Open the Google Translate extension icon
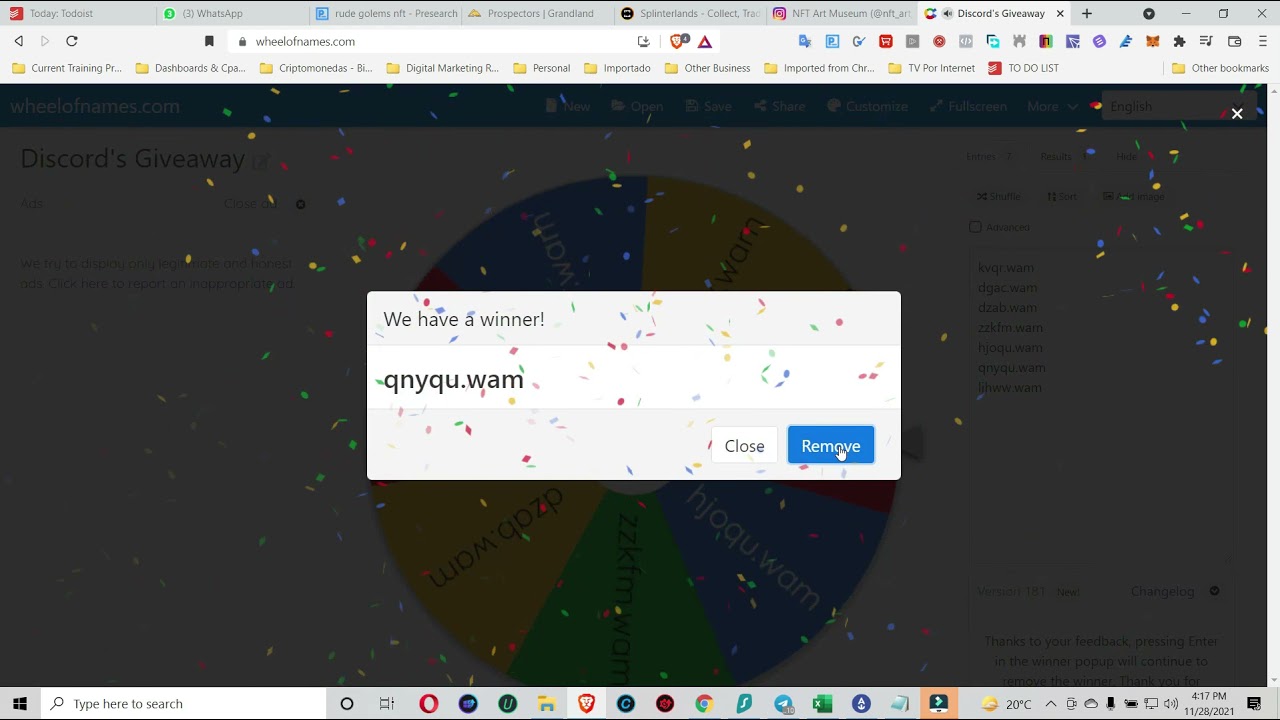The image size is (1280, 720). [805, 41]
